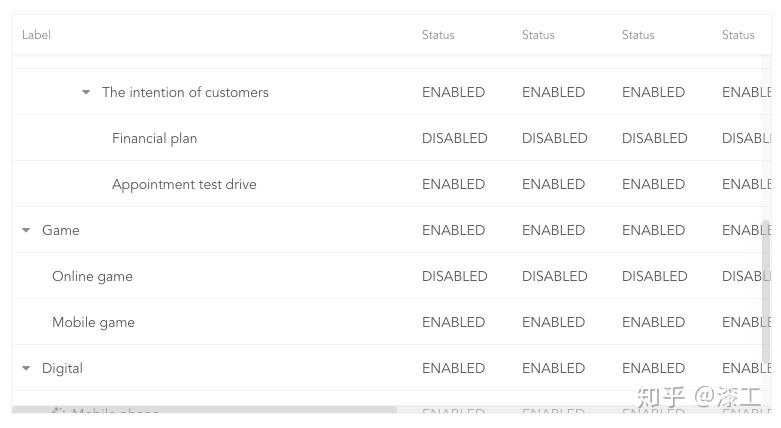Viewport: 781px width, 428px height.
Task: Click Mobile game's third ENABLED status cell
Action: coord(653,322)
